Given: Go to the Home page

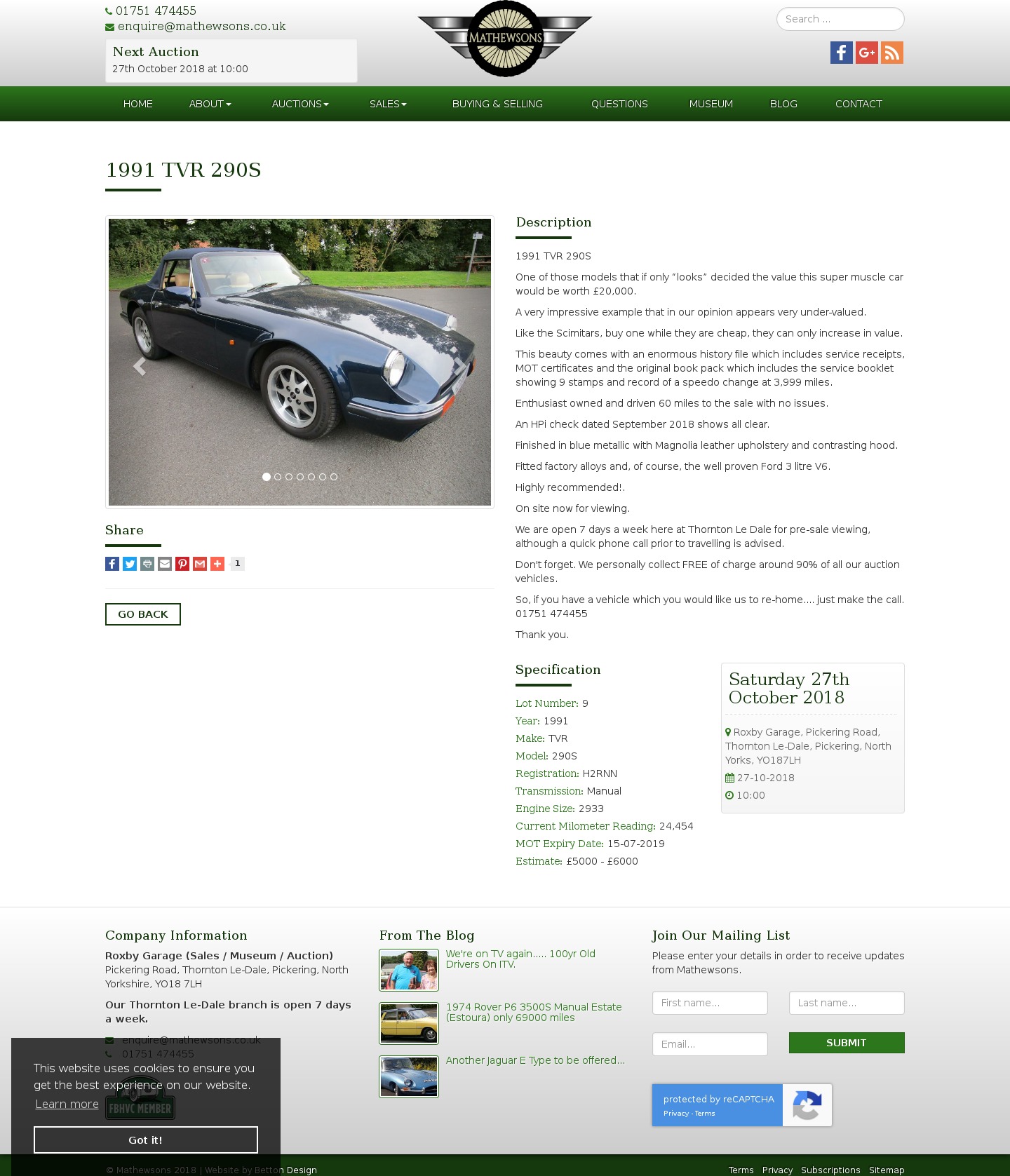Looking at the screenshot, I should pyautogui.click(x=138, y=104).
